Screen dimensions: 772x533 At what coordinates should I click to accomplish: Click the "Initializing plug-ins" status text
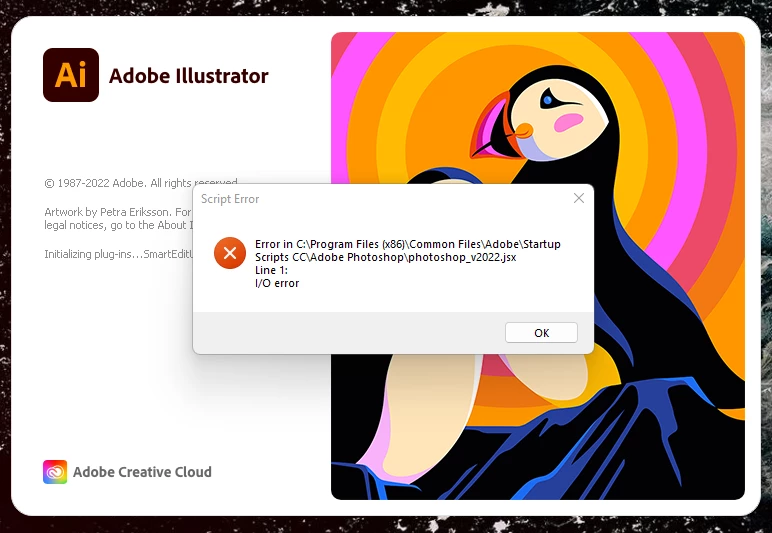point(118,254)
